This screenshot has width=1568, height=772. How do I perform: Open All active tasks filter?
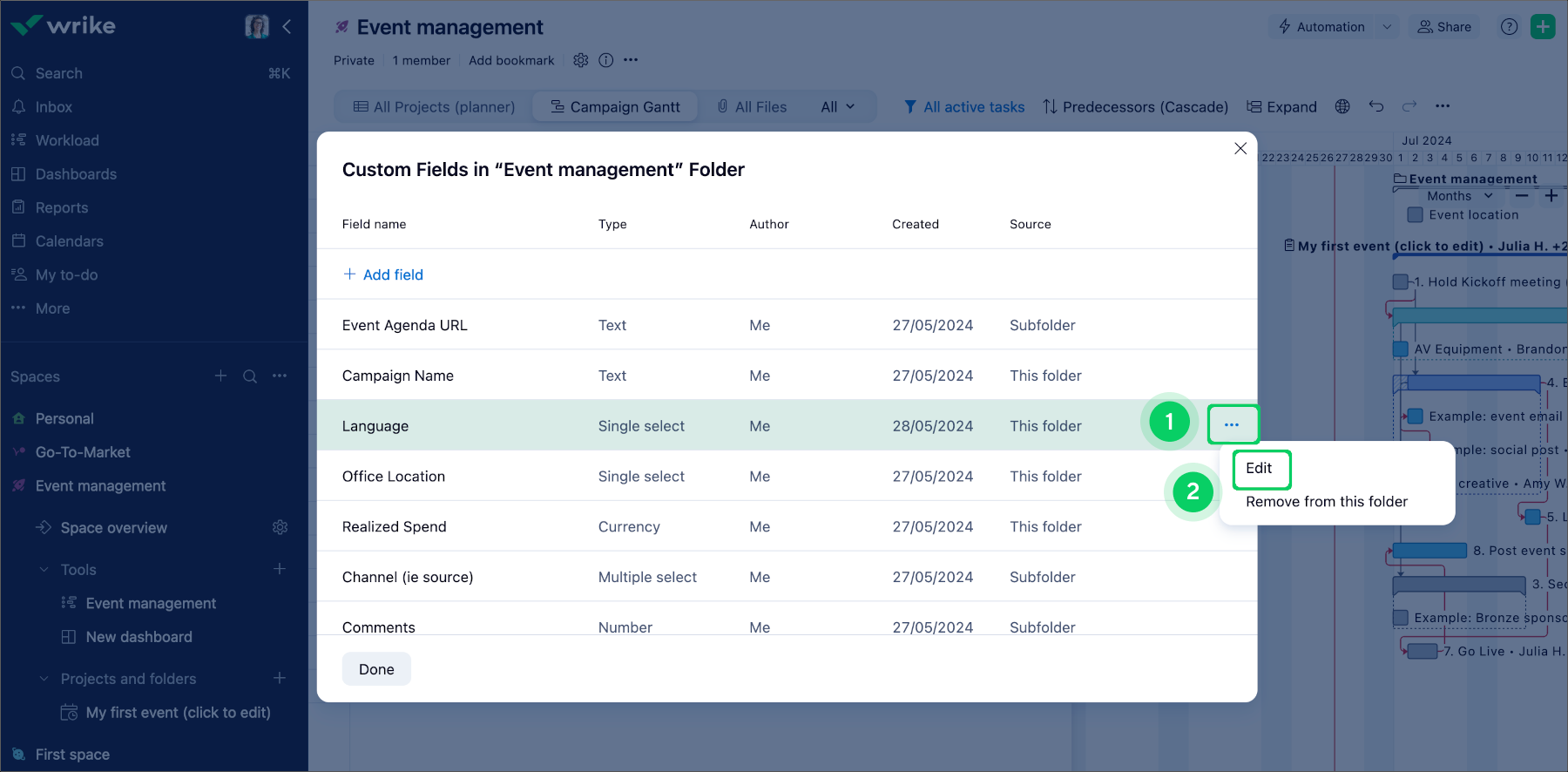pyautogui.click(x=964, y=107)
